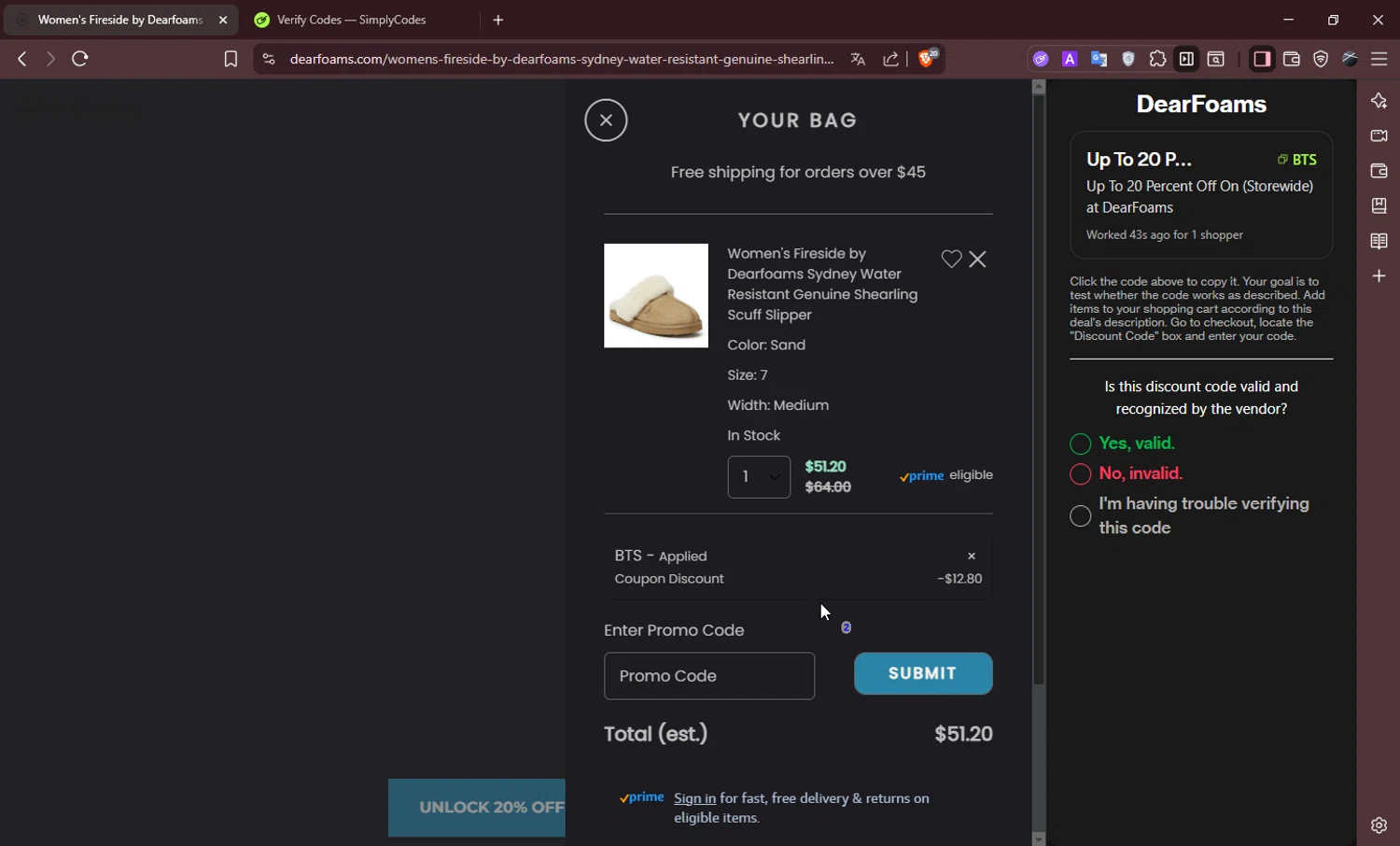Open reading list from the sidebar
This screenshot has width=1400, height=846.
point(1379,241)
